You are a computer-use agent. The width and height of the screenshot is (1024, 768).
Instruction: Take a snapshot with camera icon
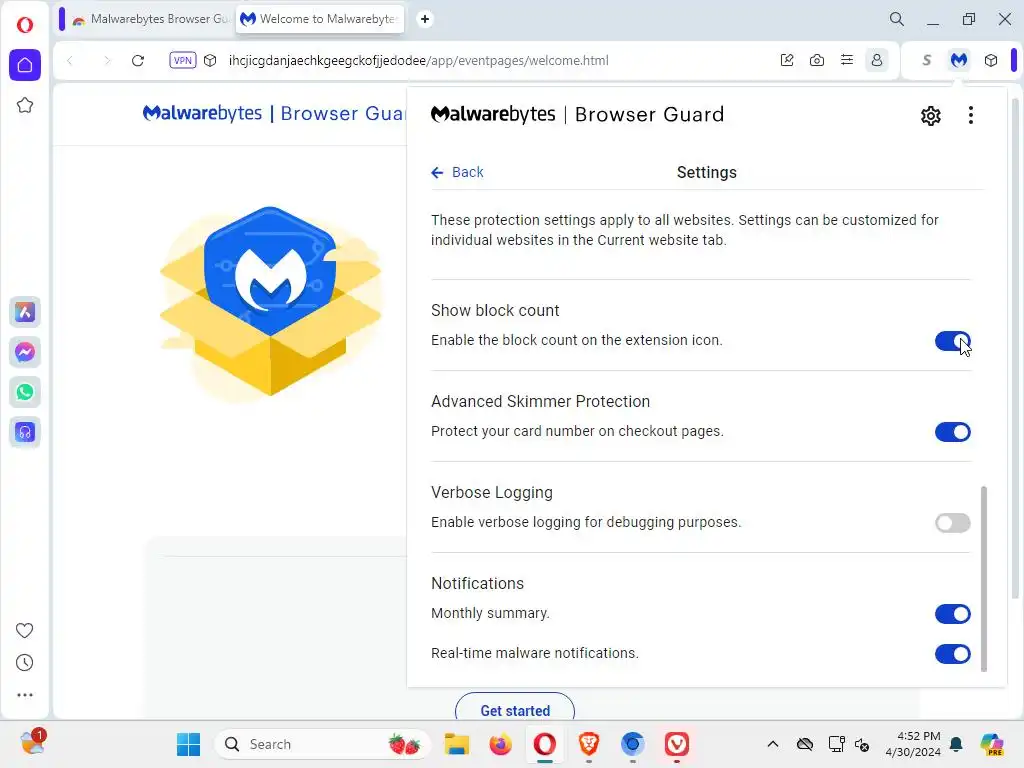[x=816, y=60]
